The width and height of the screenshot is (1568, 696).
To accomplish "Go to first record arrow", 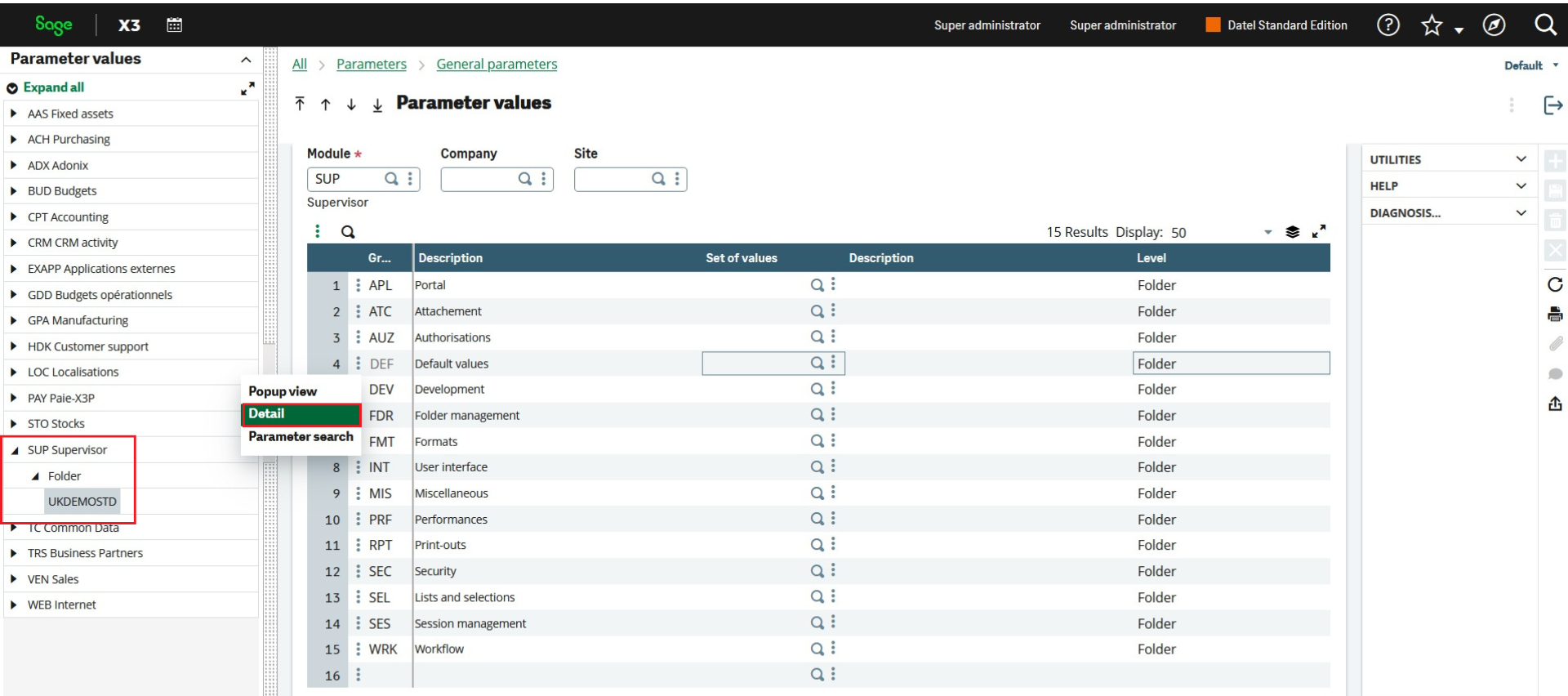I will [x=300, y=104].
